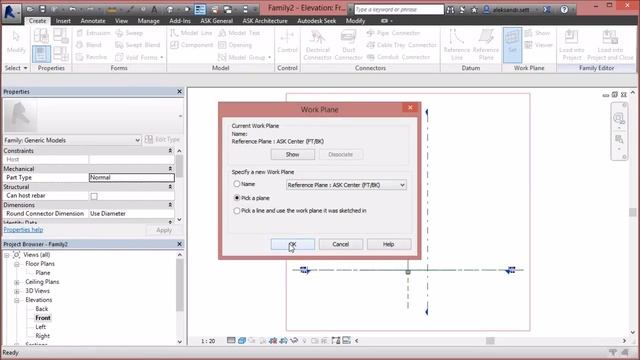640x360 pixels.
Task: Click the Show button in Work Plane dialog
Action: (293, 155)
